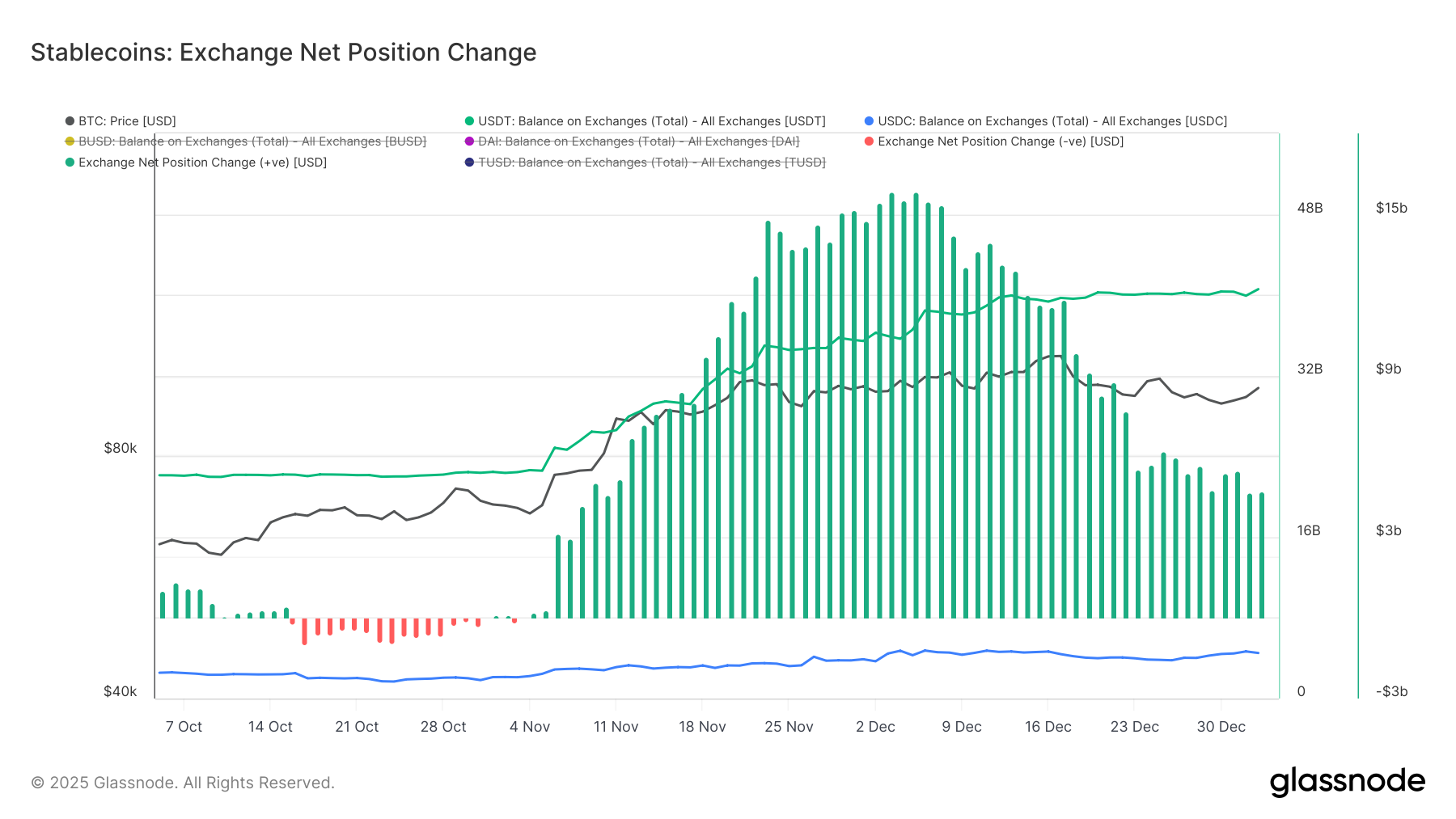The image size is (1456, 819).
Task: Click the 48B balance axis label
Action: tap(1310, 208)
